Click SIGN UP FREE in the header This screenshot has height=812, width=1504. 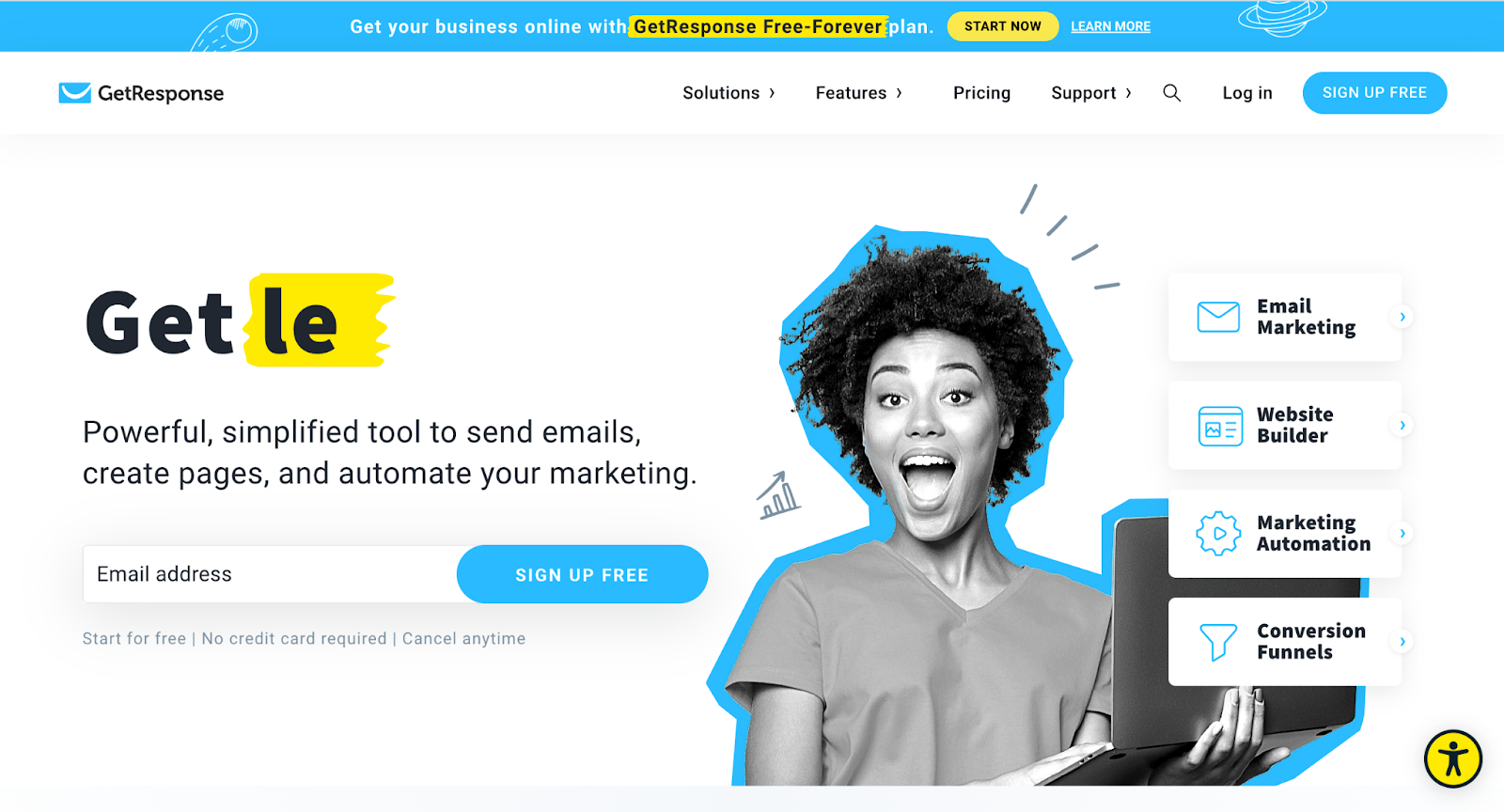point(1374,93)
